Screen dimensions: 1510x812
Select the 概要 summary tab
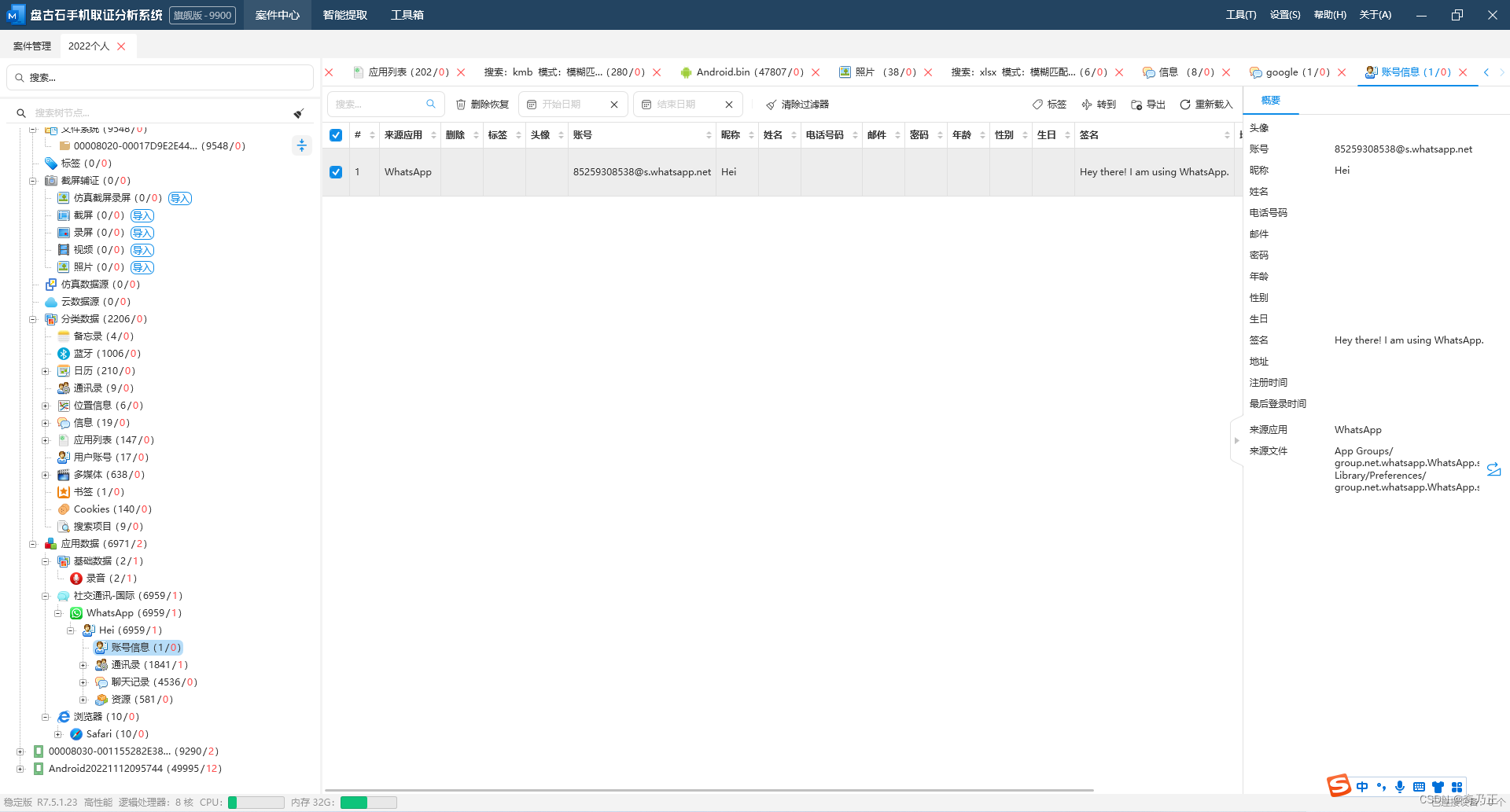pos(1271,101)
